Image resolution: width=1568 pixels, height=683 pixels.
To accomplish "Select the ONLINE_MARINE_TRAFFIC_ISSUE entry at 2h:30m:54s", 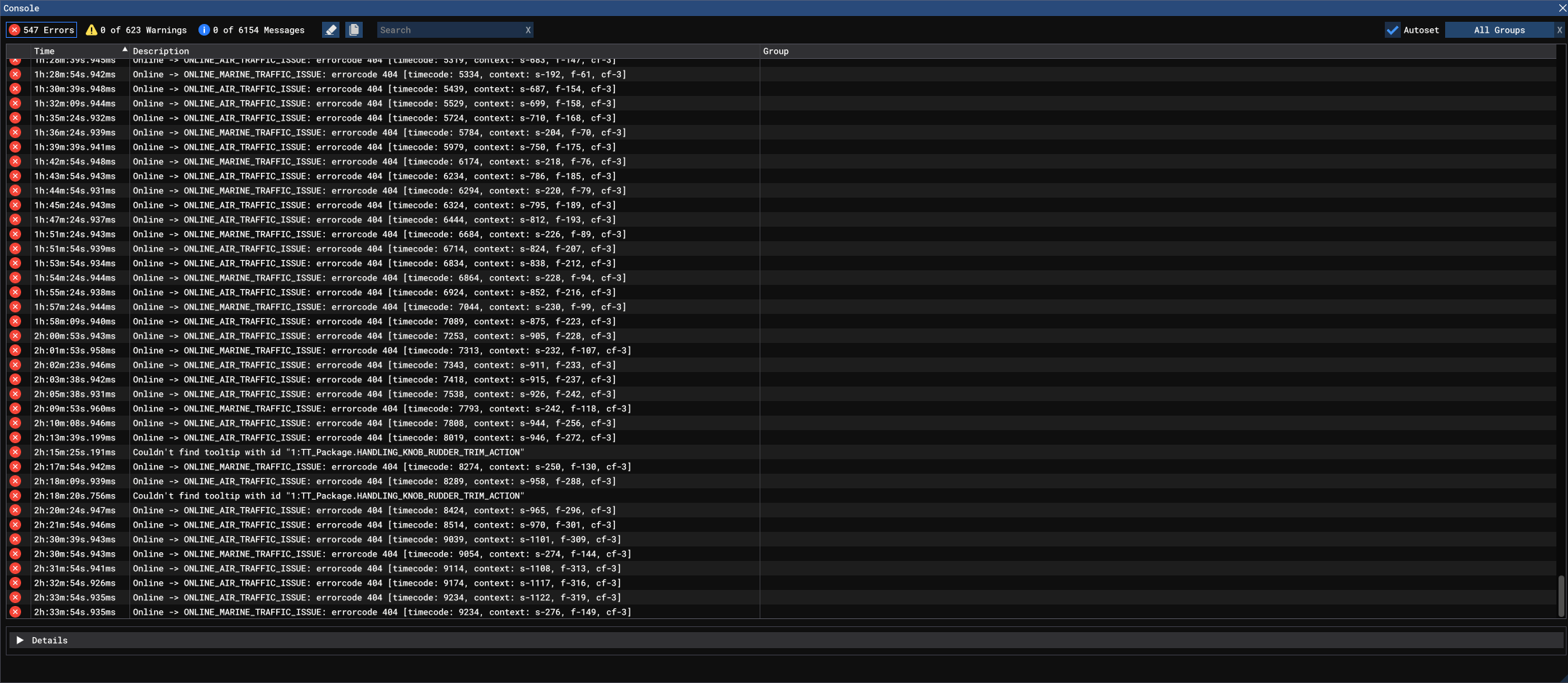I will coord(378,554).
